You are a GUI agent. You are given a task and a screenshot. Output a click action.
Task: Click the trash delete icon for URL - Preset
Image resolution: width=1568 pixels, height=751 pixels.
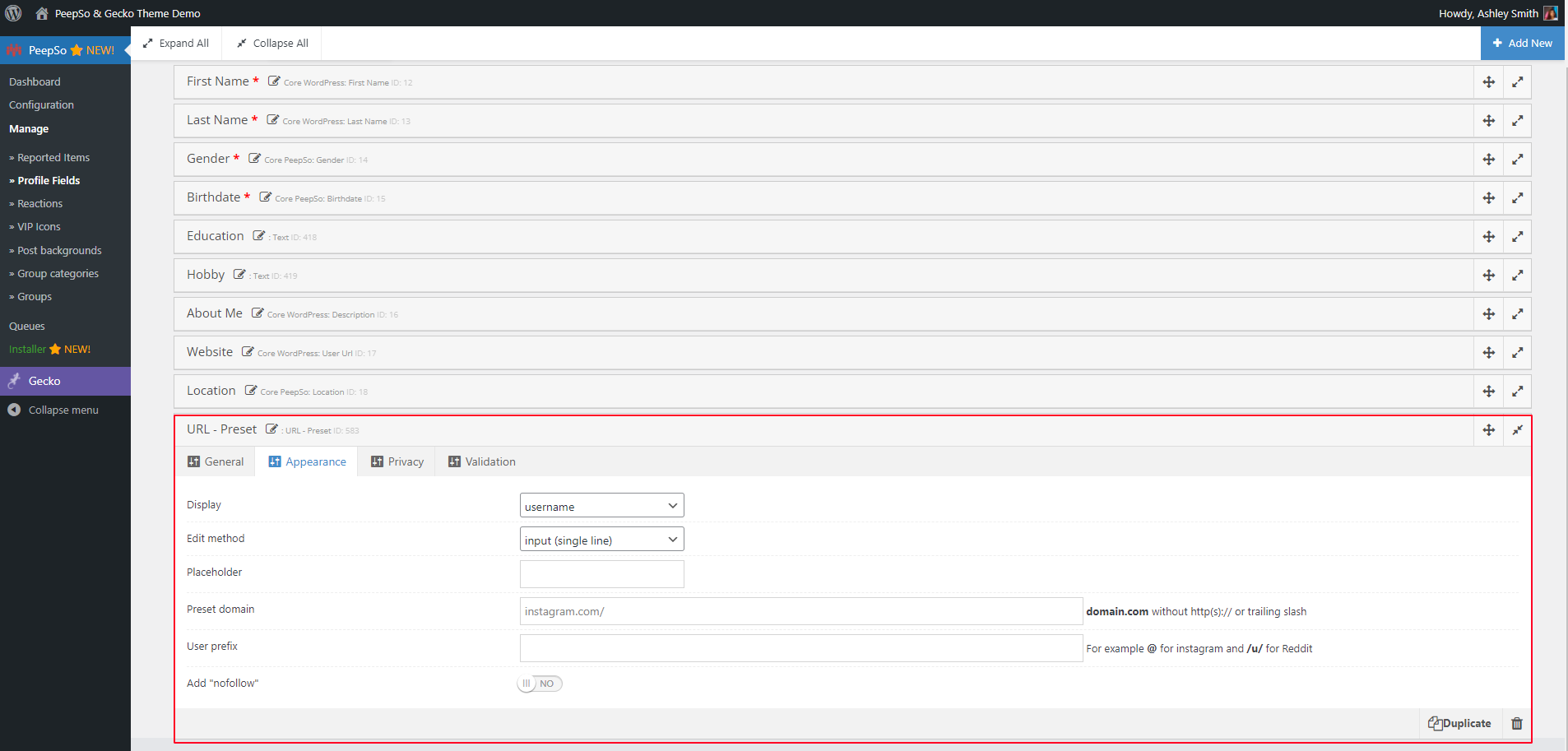point(1517,724)
